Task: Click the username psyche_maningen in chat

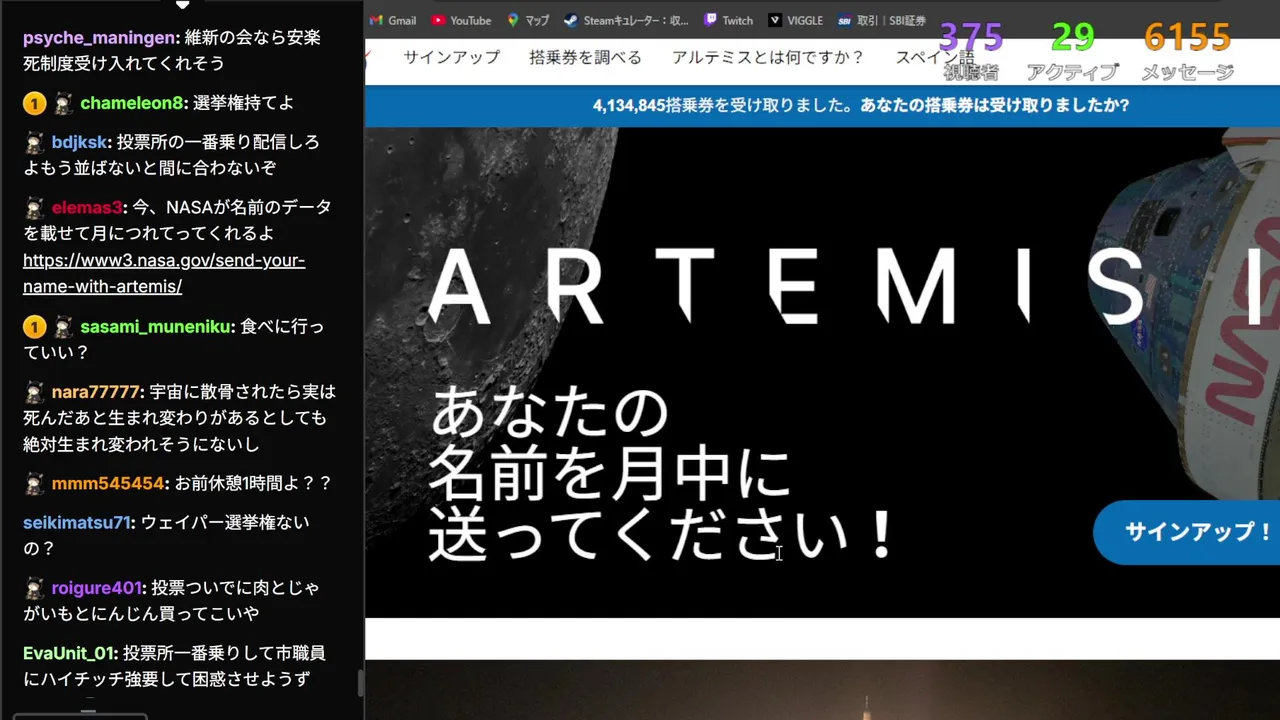Action: [101, 38]
